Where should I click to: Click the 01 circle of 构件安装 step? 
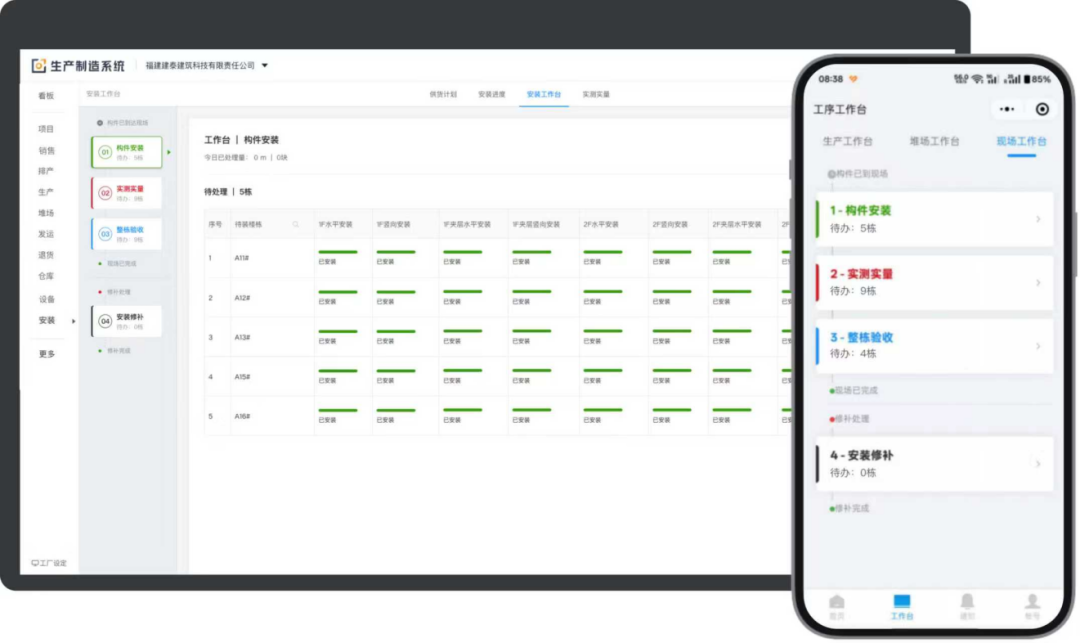105,152
